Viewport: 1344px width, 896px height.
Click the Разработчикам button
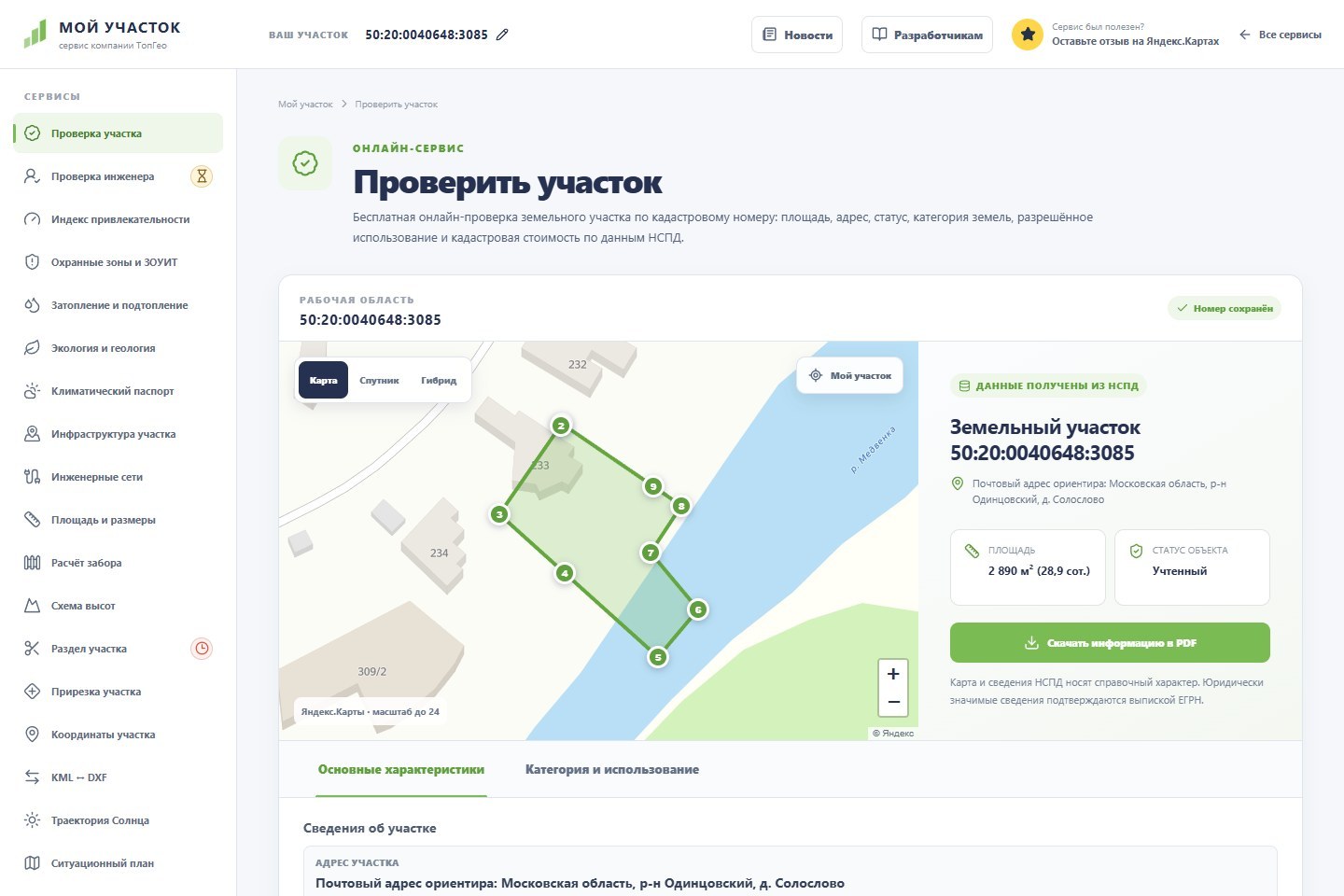(927, 35)
